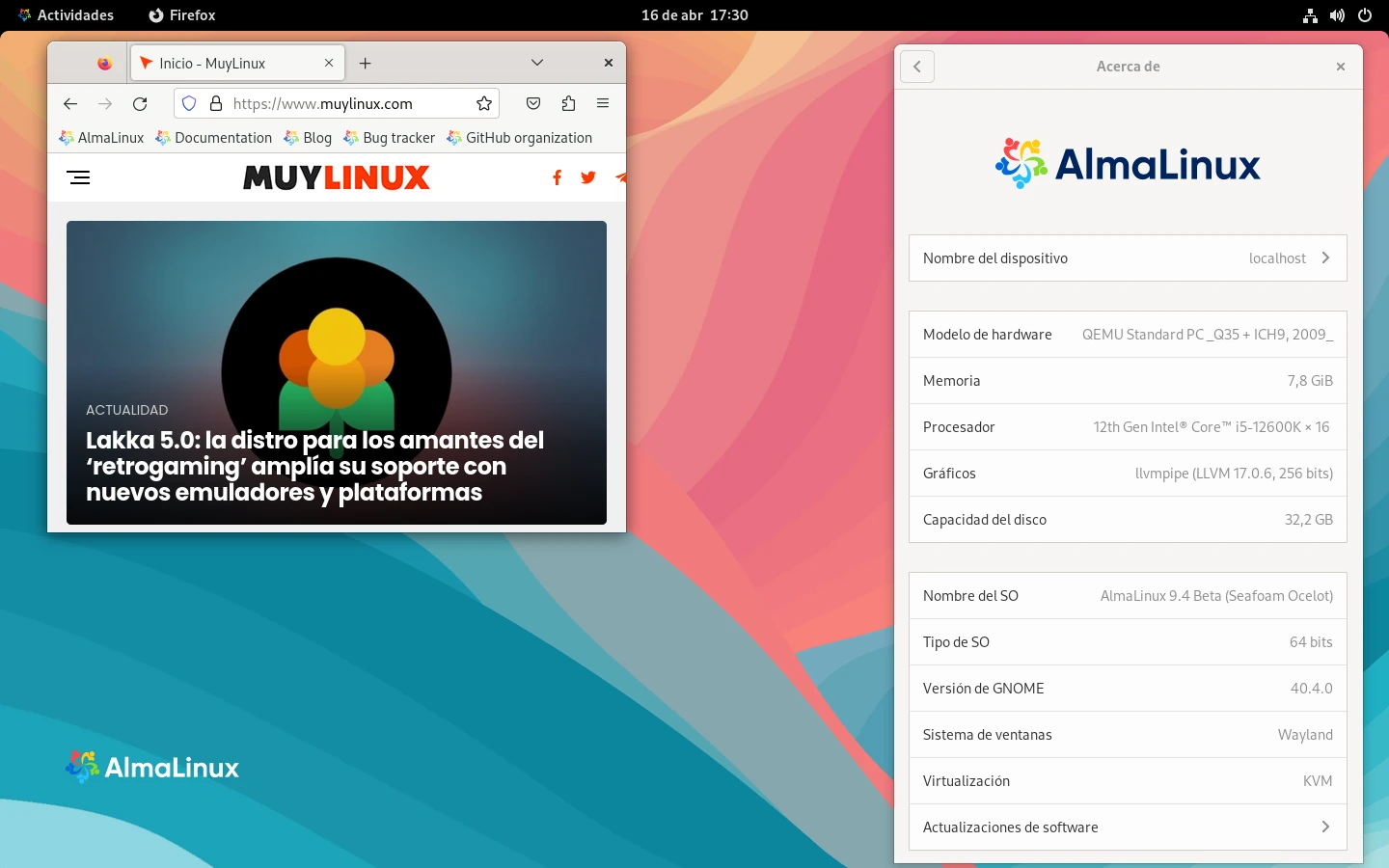Click the AlmaLinux 9.4 Beta OS name
This screenshot has height=868, width=1389.
point(1216,596)
